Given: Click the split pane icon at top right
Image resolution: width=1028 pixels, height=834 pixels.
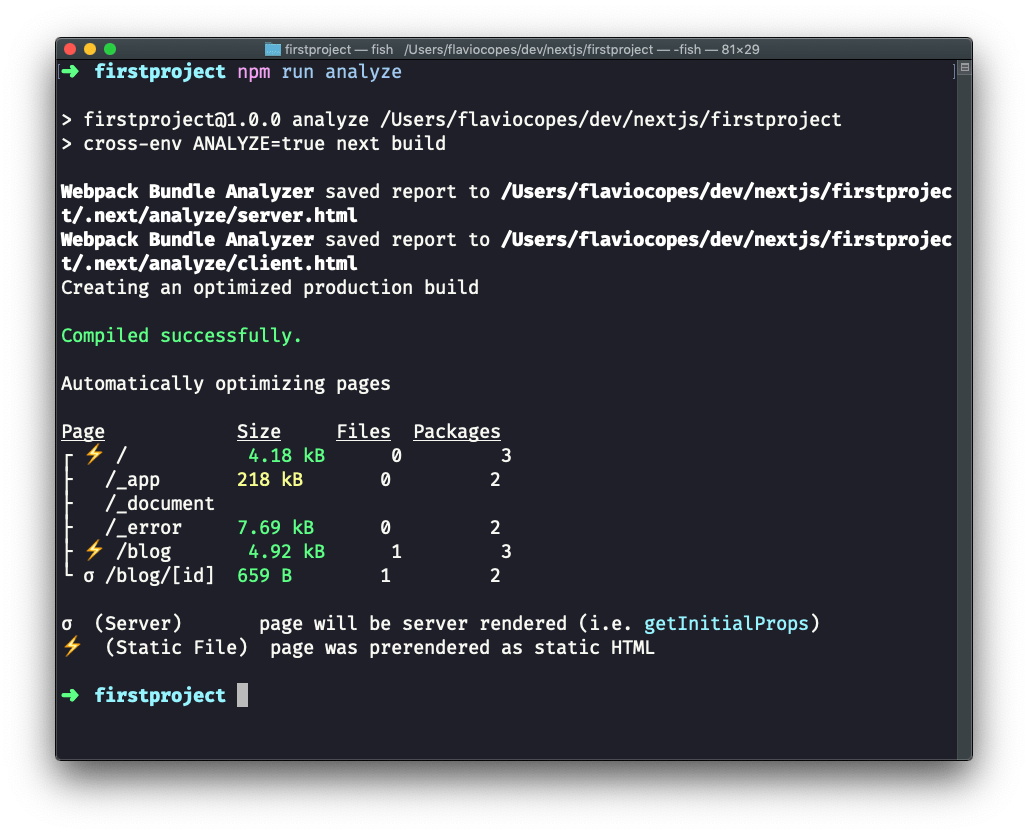Looking at the screenshot, I should point(965,67).
